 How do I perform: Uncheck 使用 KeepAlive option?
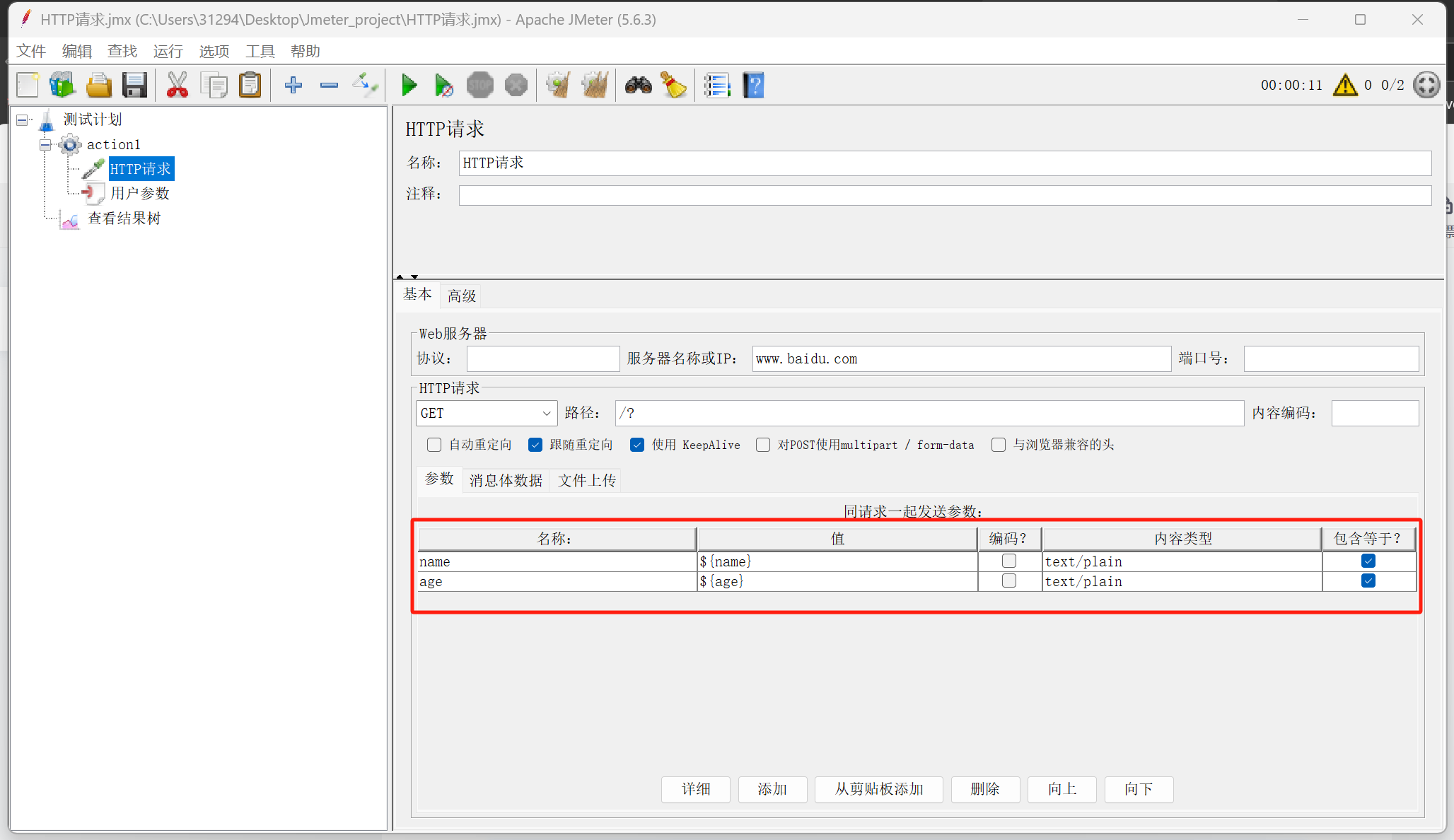click(637, 445)
